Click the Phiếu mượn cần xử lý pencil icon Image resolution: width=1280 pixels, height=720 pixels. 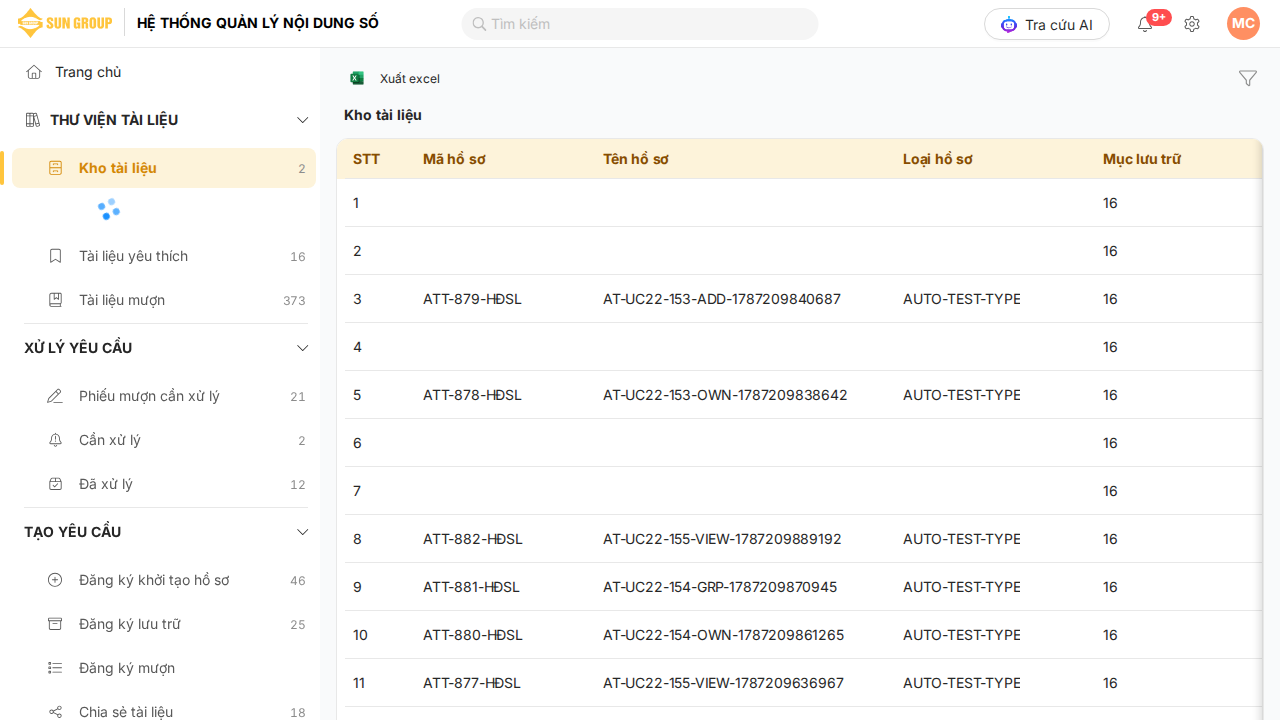pos(55,396)
